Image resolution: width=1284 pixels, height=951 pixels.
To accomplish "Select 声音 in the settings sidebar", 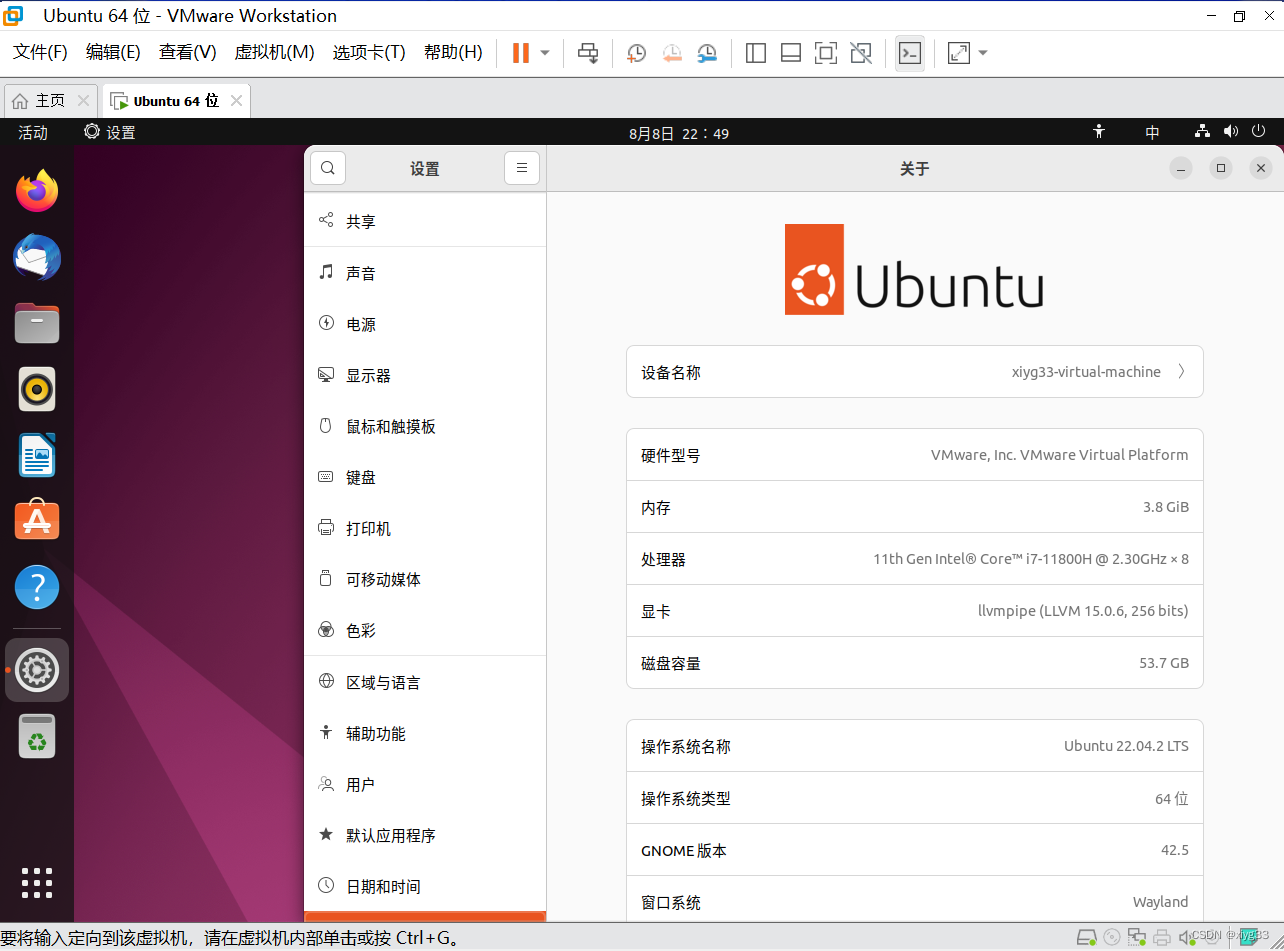I will (425, 273).
